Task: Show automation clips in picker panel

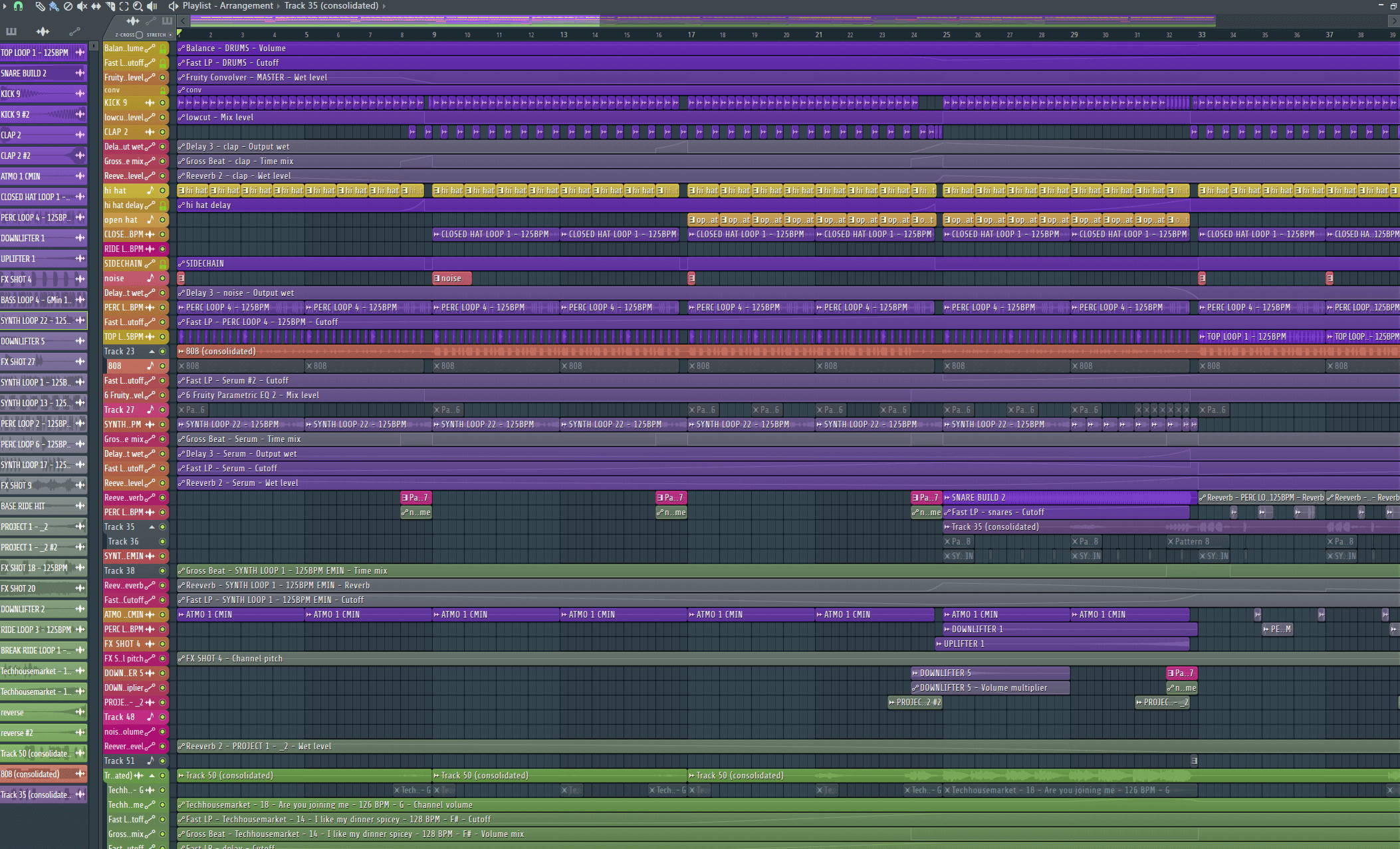Action: [x=74, y=31]
